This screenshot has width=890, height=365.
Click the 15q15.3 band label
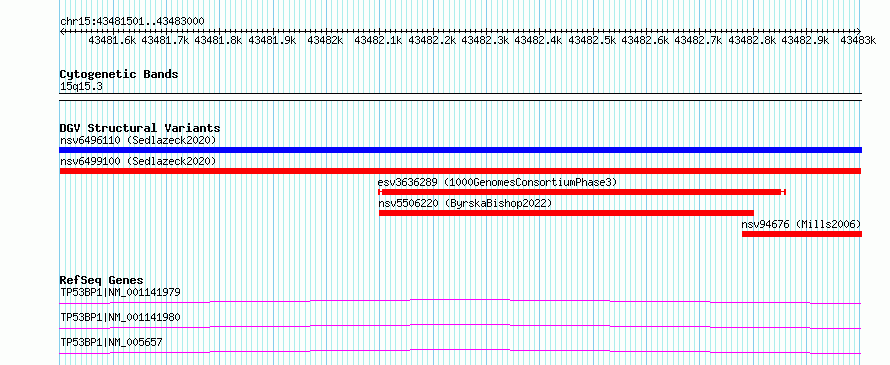click(81, 87)
